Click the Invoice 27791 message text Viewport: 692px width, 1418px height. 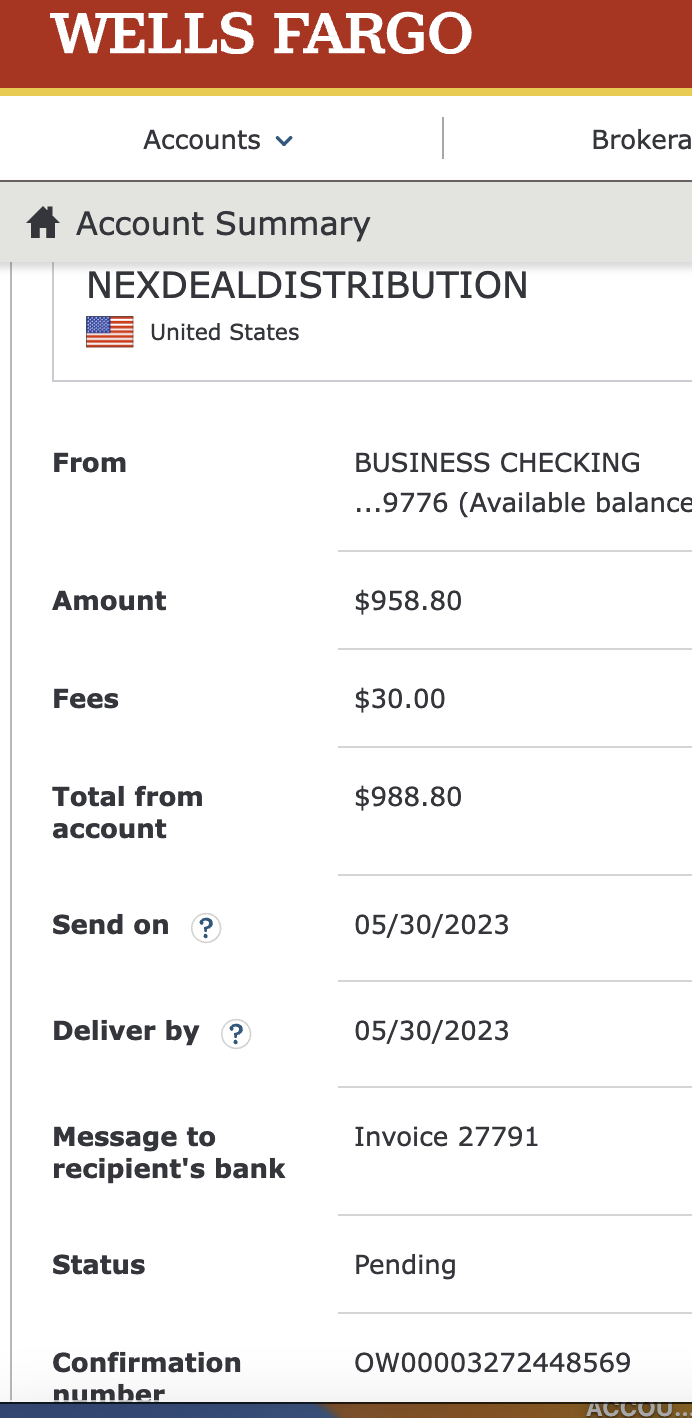coord(446,1137)
